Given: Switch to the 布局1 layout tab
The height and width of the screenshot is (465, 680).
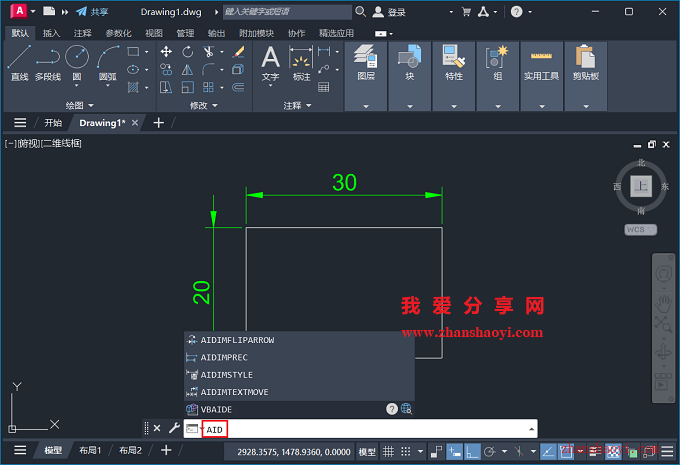Looking at the screenshot, I should click(90, 450).
